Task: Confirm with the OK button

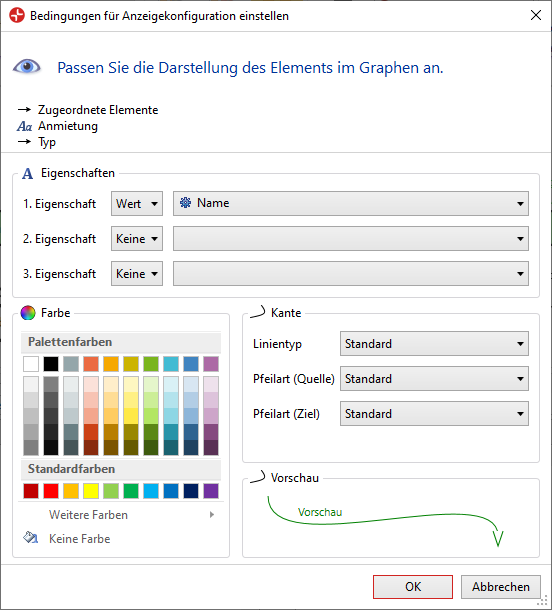Action: coord(413,587)
